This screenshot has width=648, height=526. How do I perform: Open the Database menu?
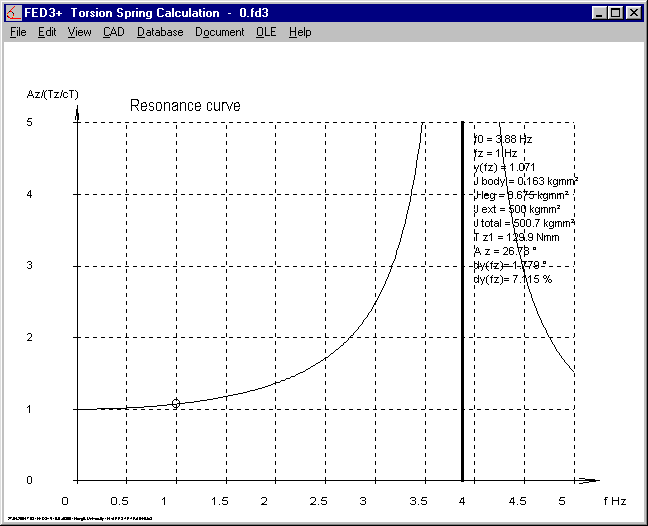(x=160, y=32)
